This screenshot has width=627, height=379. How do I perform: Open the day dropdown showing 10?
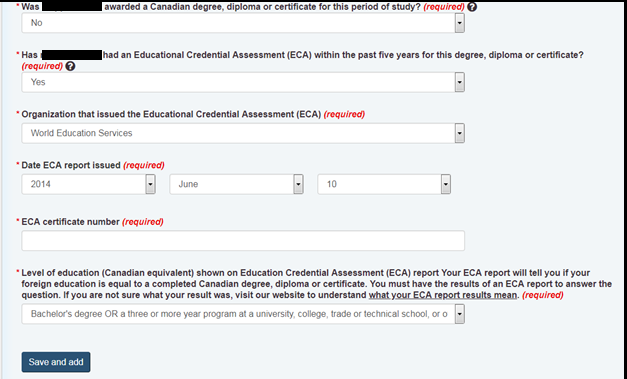click(x=384, y=184)
